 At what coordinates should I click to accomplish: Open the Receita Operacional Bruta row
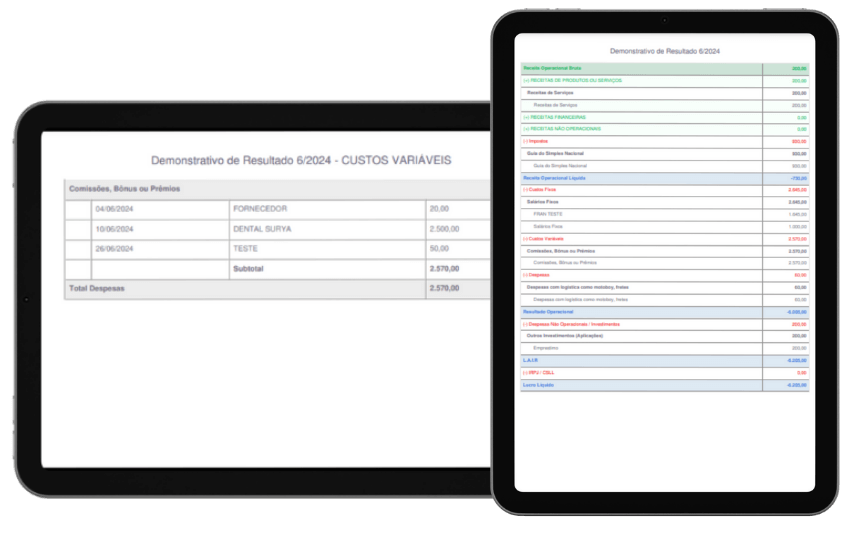coord(551,68)
